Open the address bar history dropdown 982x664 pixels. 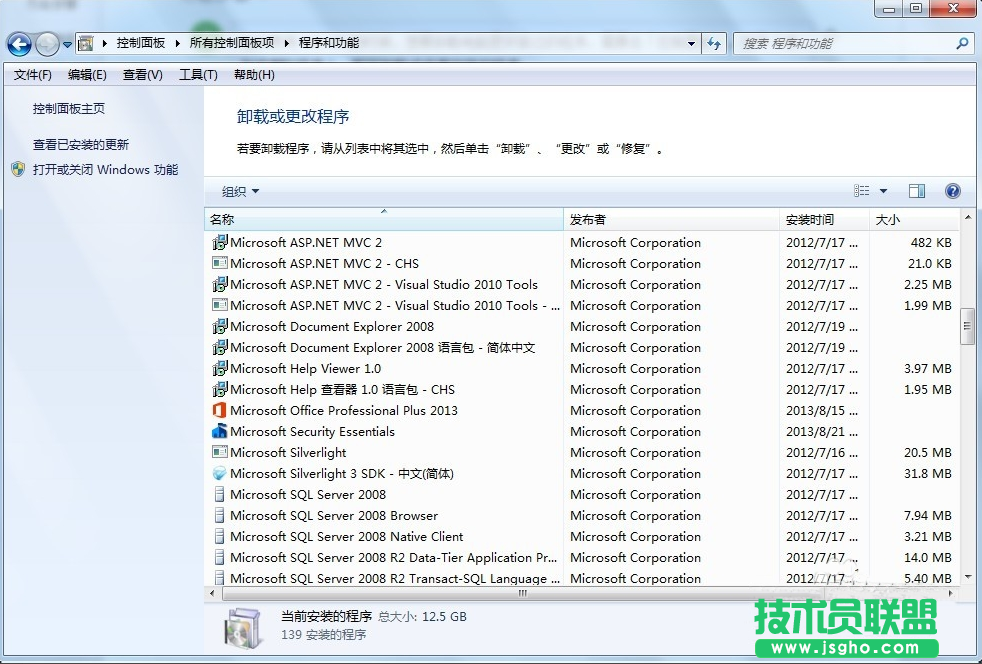[693, 43]
